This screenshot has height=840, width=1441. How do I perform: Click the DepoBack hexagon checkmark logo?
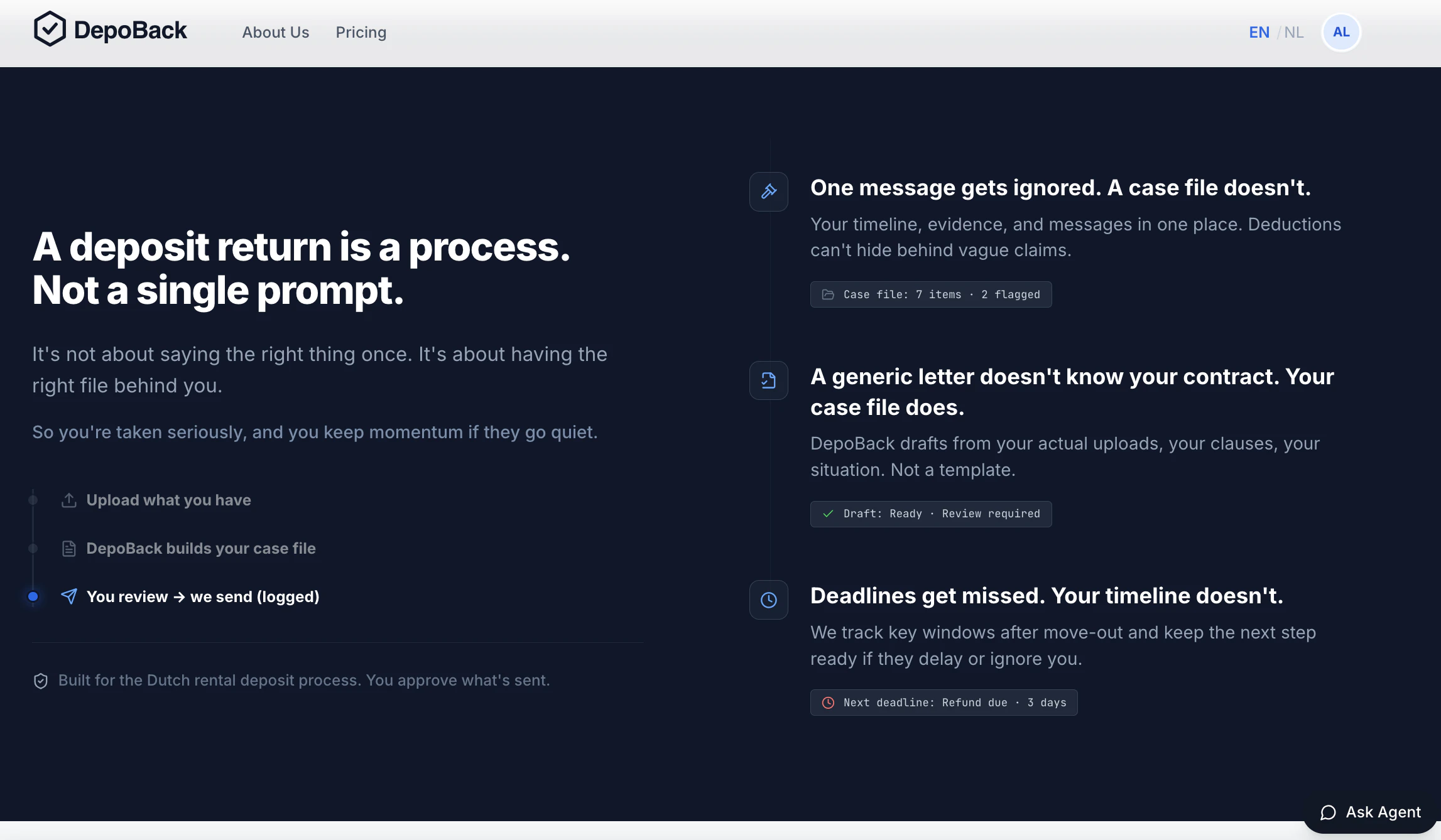click(50, 30)
